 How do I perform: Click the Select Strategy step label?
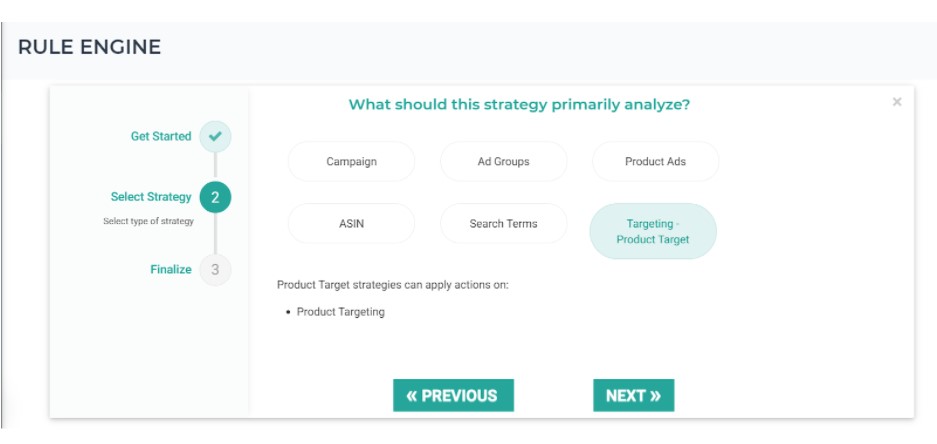[150, 197]
